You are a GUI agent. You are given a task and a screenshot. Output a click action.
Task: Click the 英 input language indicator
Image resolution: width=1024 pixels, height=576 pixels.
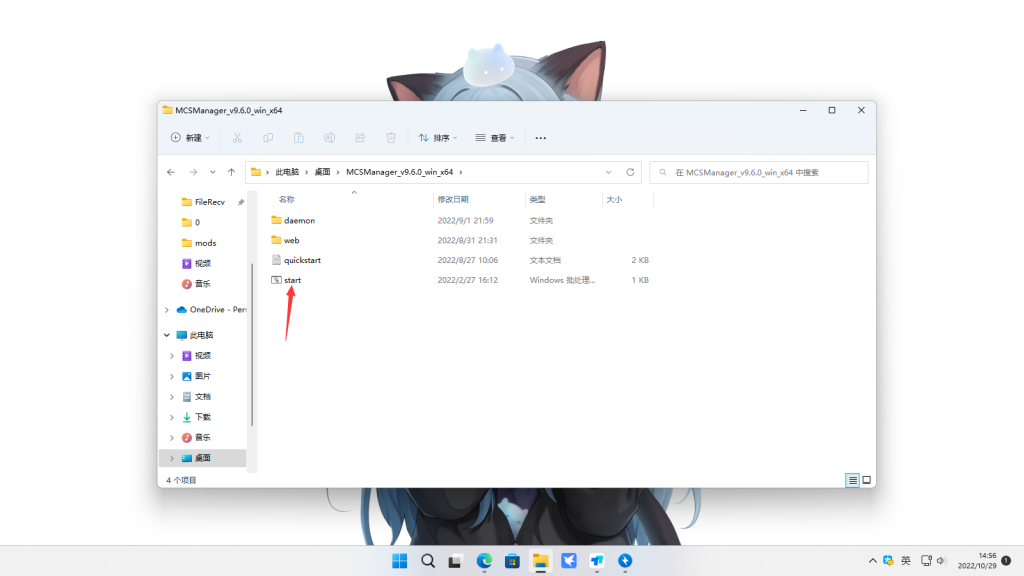(906, 561)
